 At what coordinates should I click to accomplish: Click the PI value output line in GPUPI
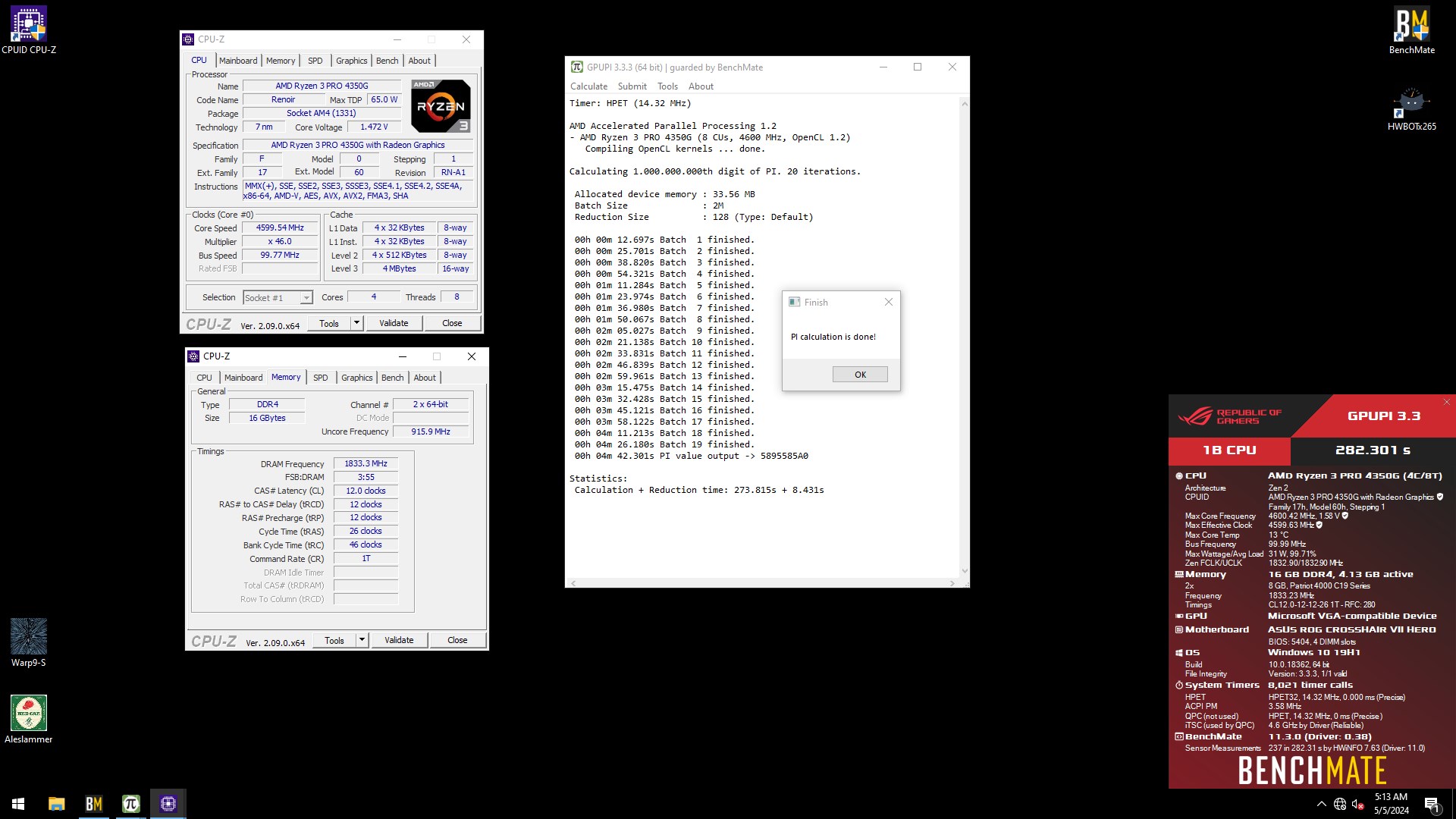pos(692,456)
